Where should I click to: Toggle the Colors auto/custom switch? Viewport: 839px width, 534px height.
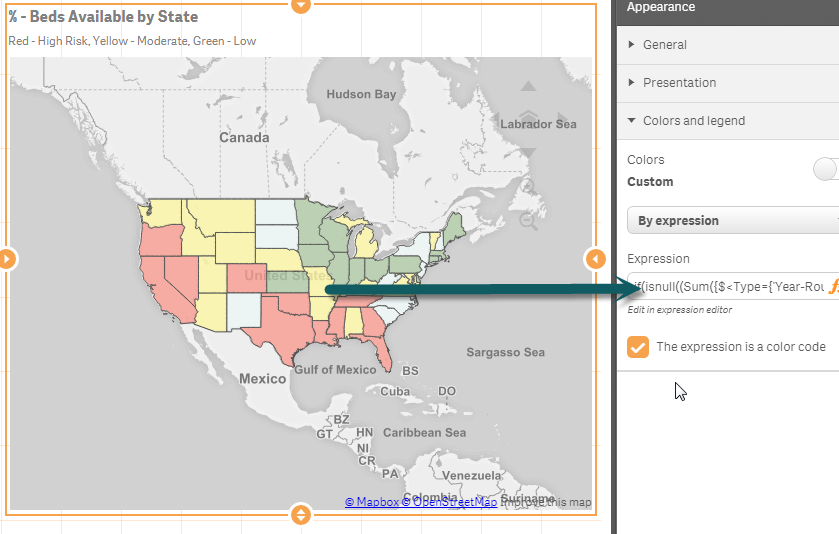826,169
